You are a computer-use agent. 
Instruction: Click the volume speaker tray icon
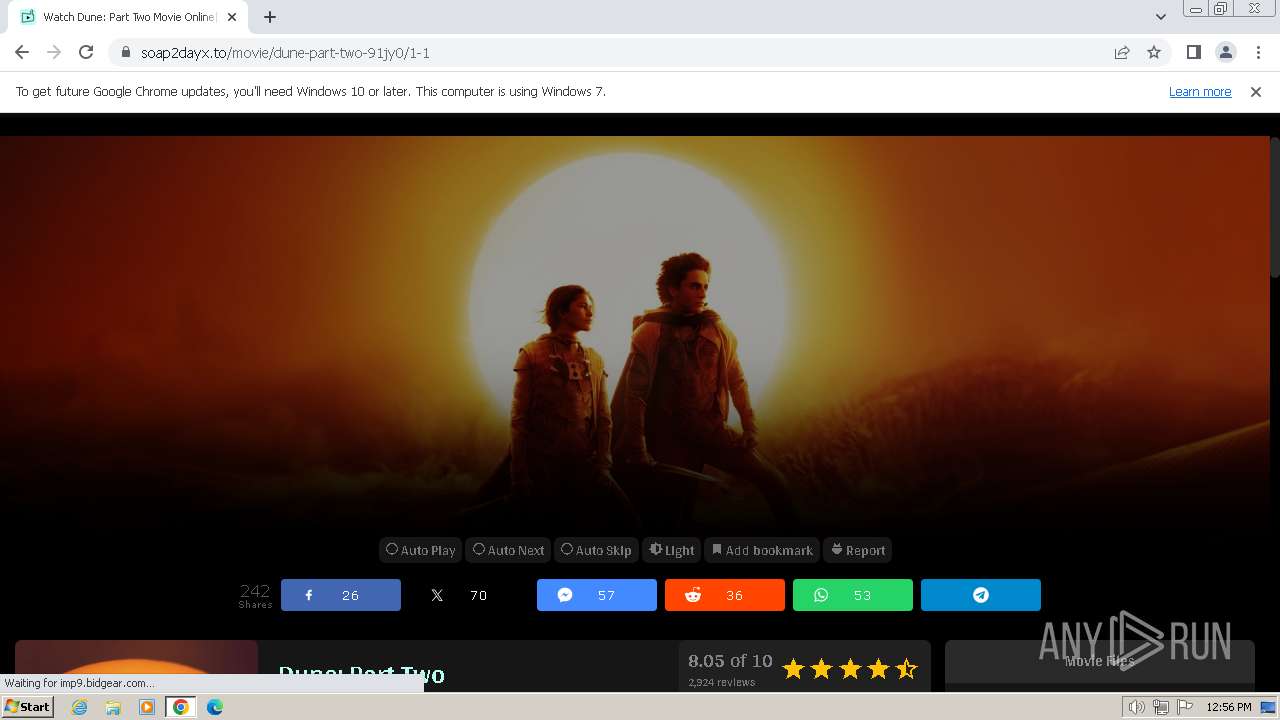coord(1136,707)
